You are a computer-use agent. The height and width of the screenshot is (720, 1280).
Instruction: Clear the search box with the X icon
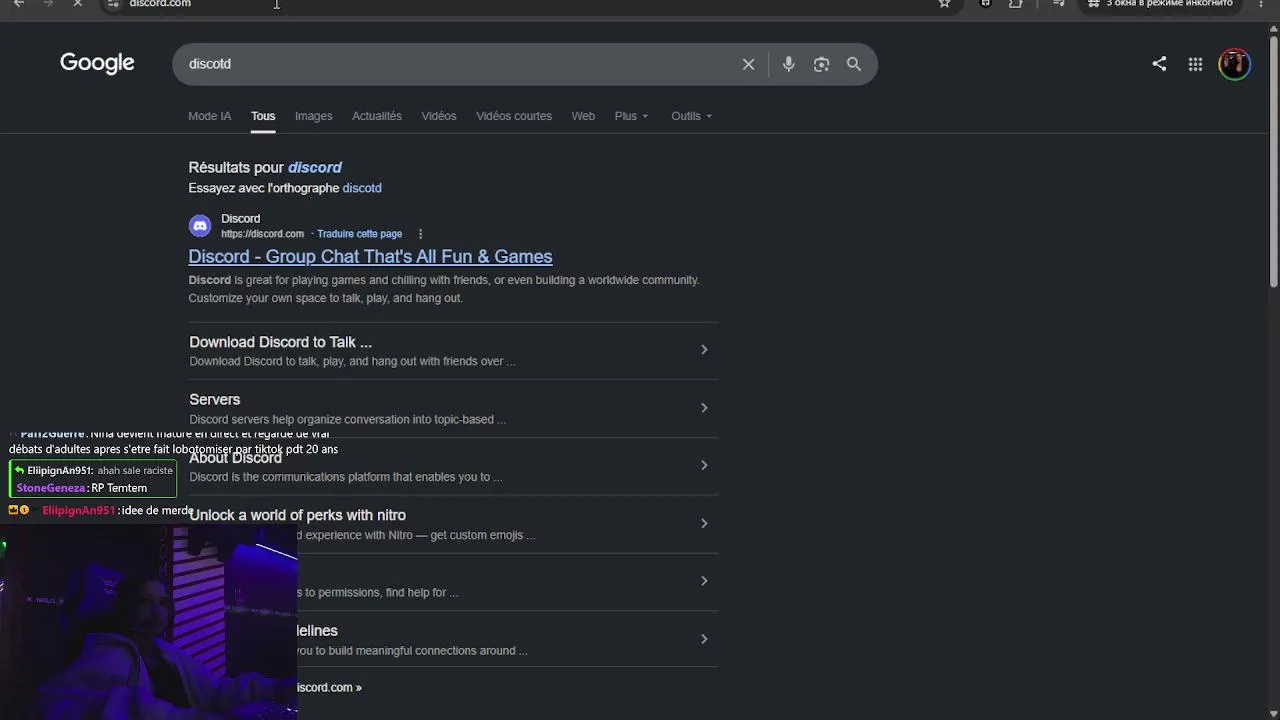pyautogui.click(x=748, y=64)
